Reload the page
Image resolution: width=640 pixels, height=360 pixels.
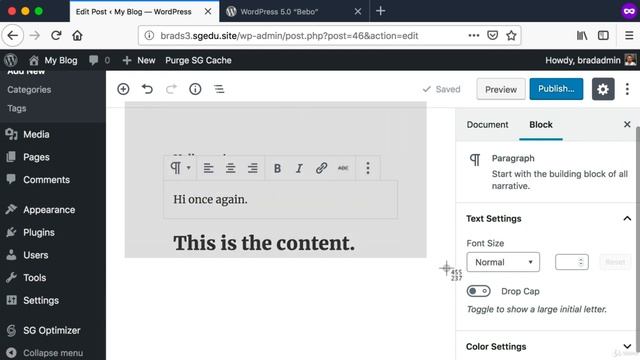[x=56, y=36]
